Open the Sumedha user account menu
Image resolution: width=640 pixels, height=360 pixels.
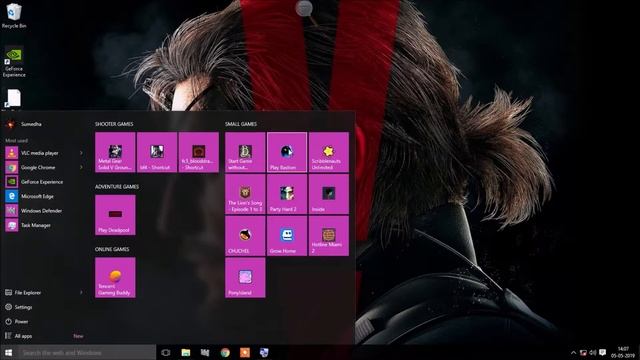(24, 124)
